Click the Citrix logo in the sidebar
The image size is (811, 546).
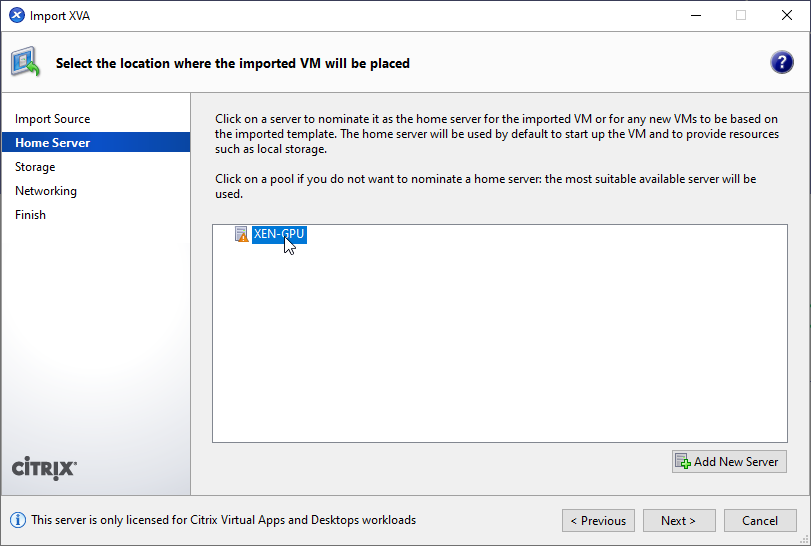[44, 468]
